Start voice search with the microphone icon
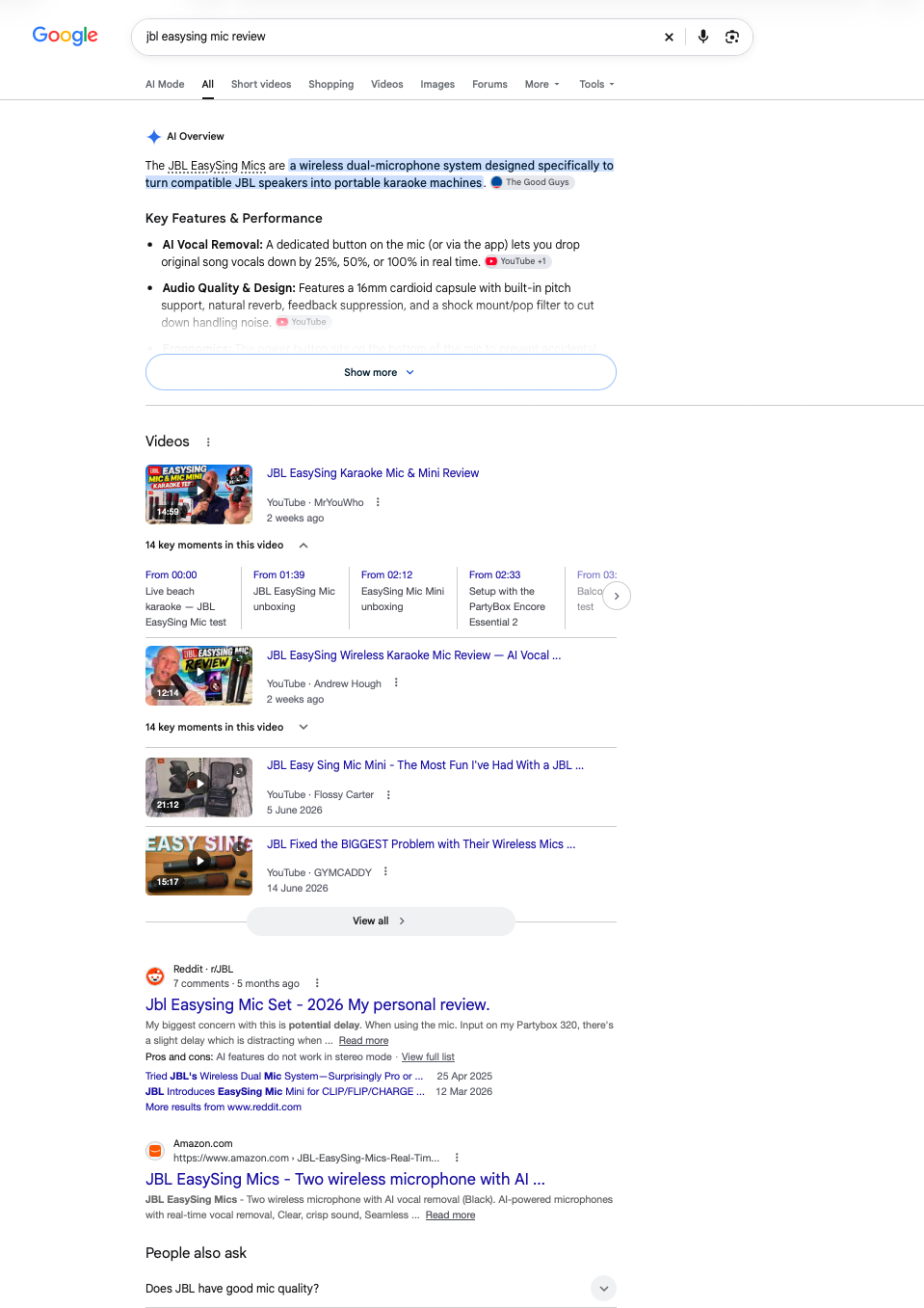Image resolution: width=924 pixels, height=1308 pixels. (703, 37)
